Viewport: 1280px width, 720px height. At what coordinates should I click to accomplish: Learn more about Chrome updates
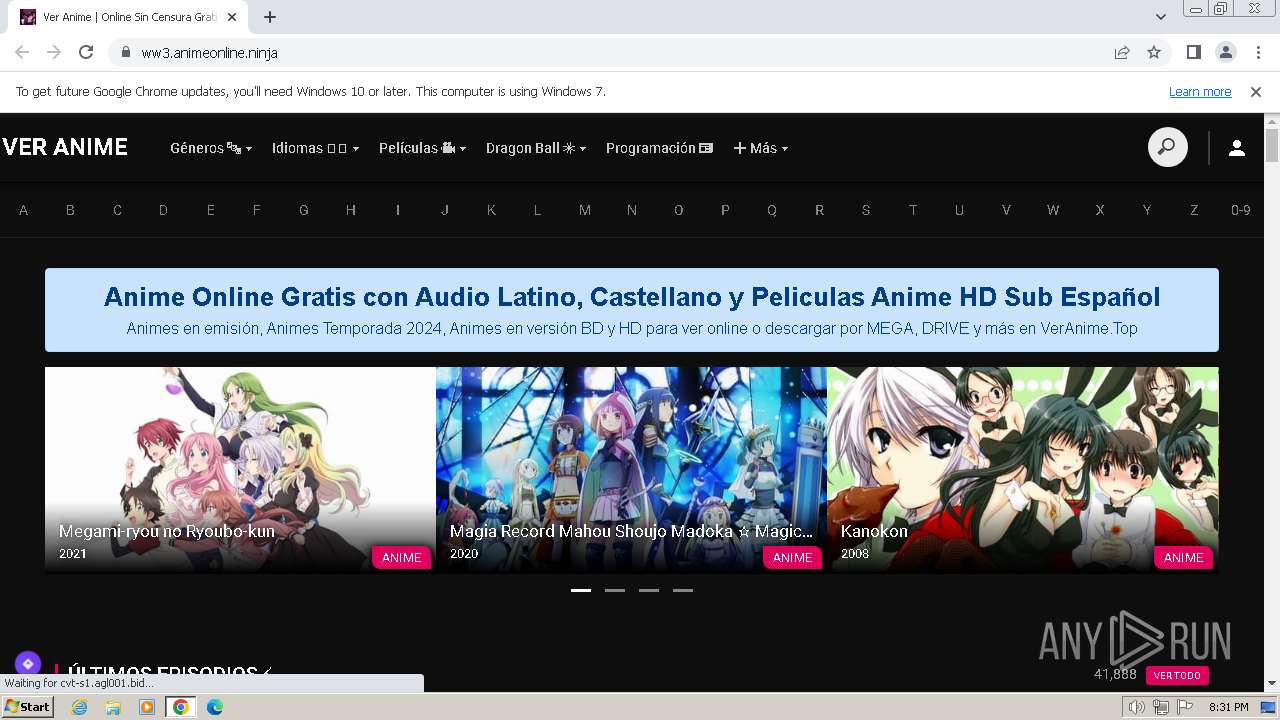[x=1200, y=91]
